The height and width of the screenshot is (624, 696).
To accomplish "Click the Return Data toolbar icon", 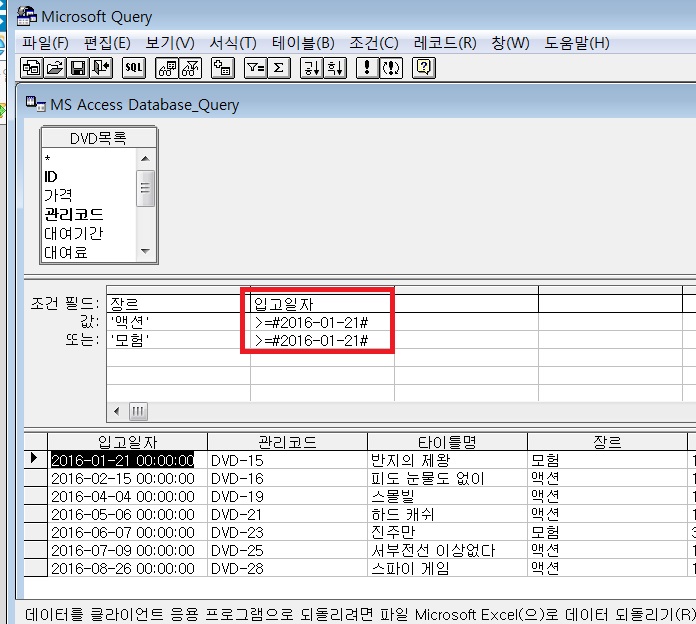I will tap(100, 67).
